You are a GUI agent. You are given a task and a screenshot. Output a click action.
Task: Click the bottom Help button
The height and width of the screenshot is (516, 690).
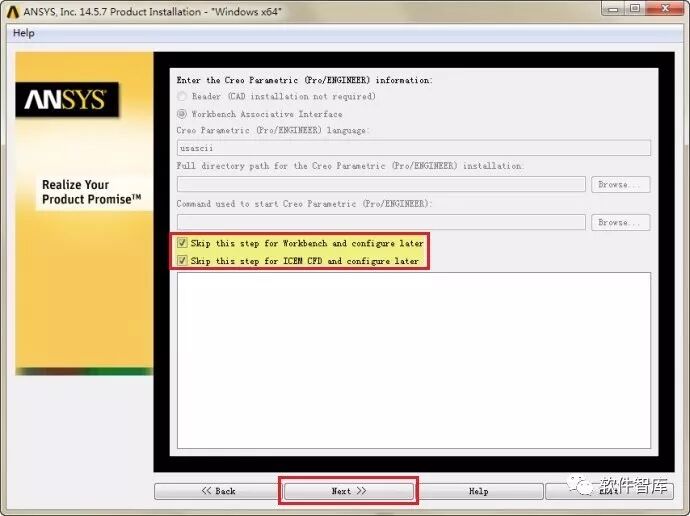pos(478,491)
